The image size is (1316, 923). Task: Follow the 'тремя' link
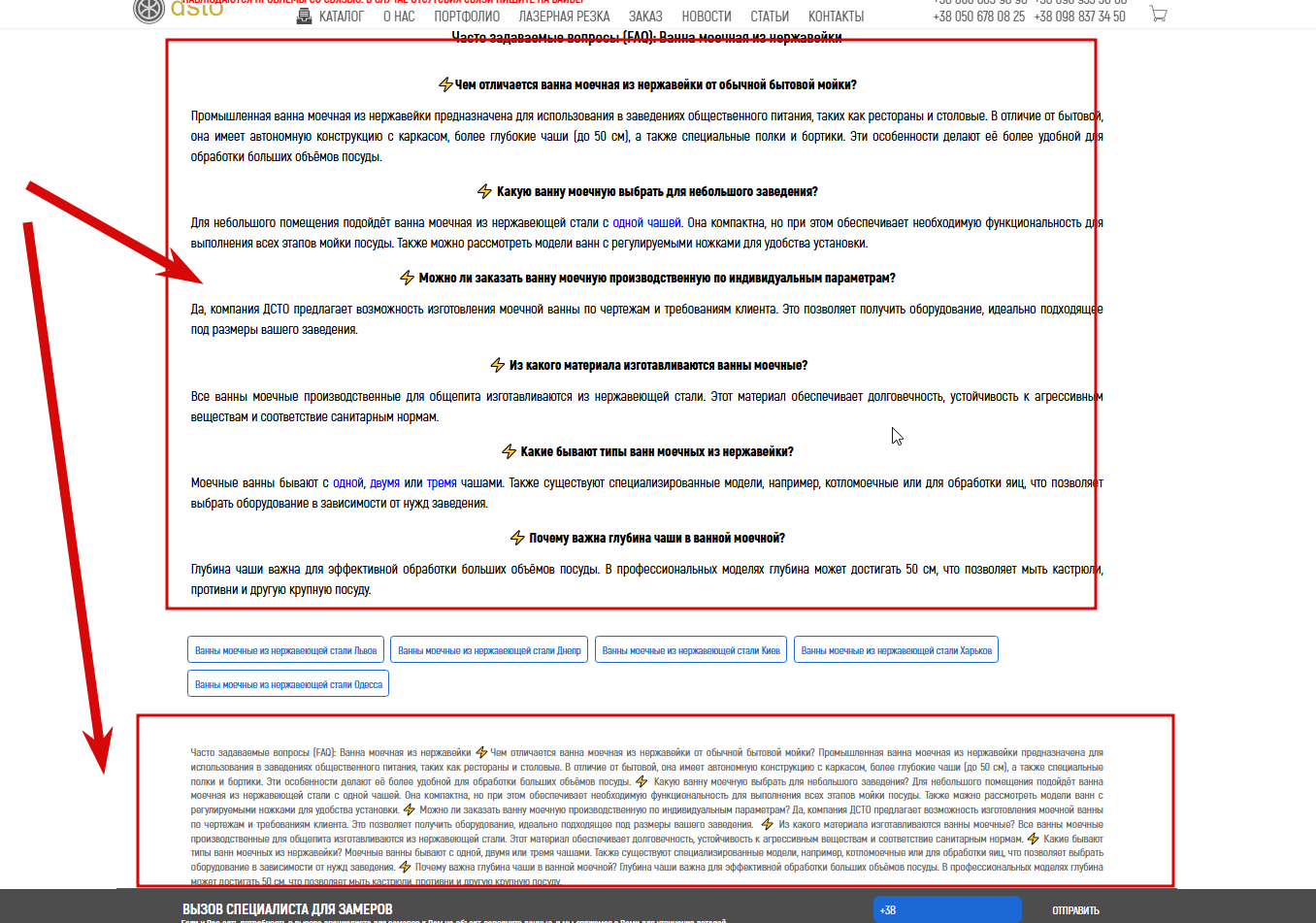tap(442, 482)
